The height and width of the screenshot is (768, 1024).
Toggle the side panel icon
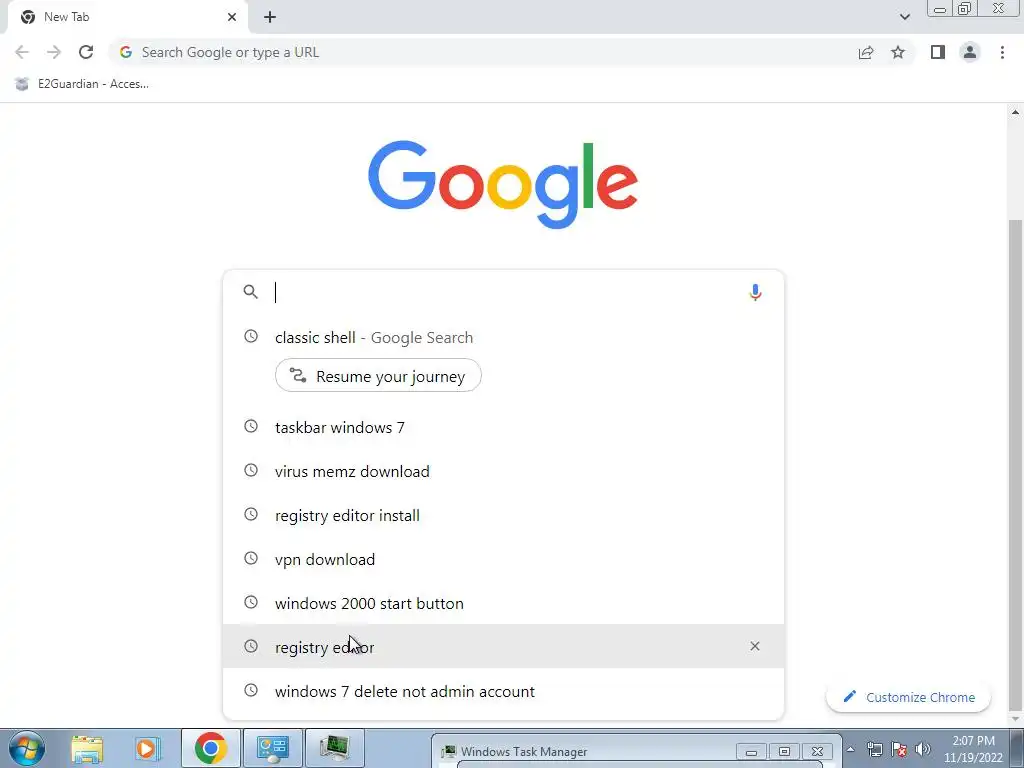point(938,52)
